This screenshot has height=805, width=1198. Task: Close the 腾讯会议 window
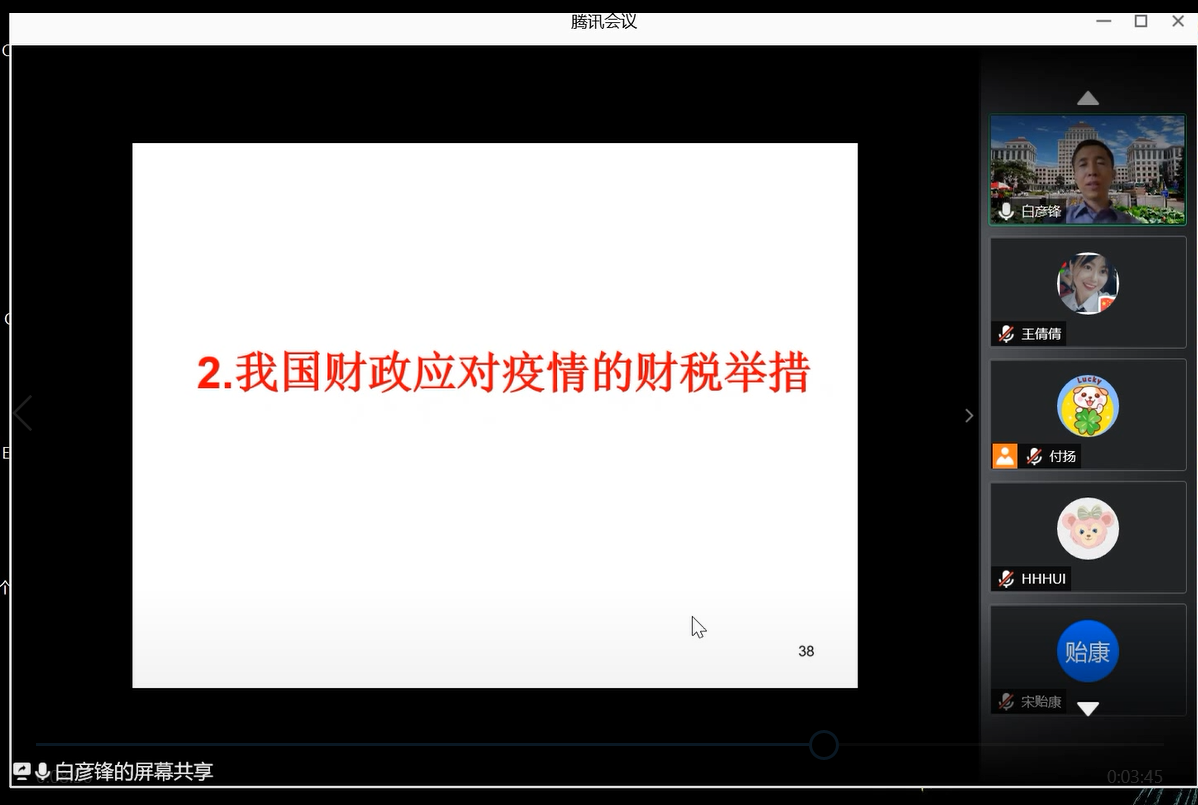point(1178,21)
